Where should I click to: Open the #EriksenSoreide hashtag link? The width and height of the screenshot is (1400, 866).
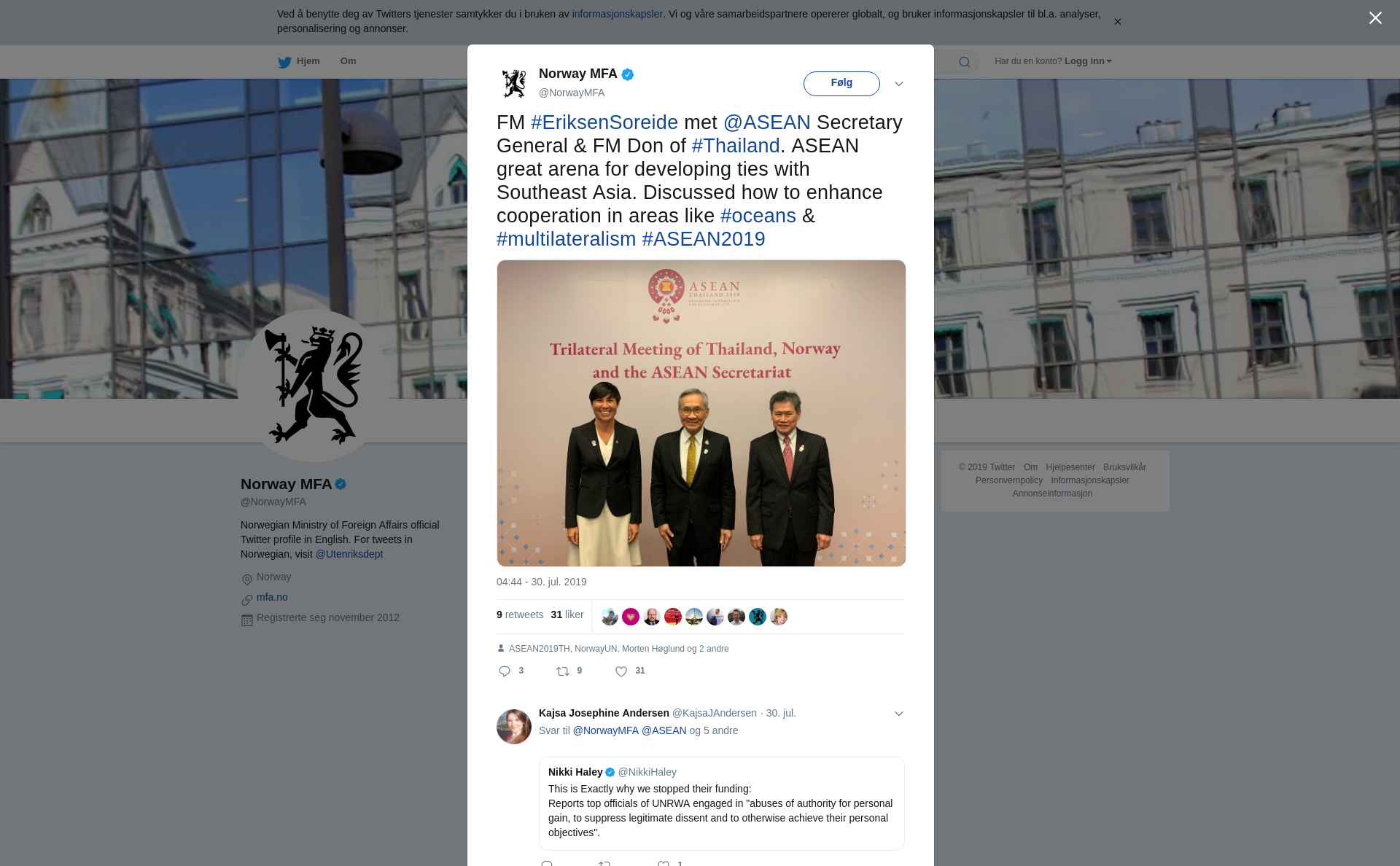pyautogui.click(x=604, y=122)
